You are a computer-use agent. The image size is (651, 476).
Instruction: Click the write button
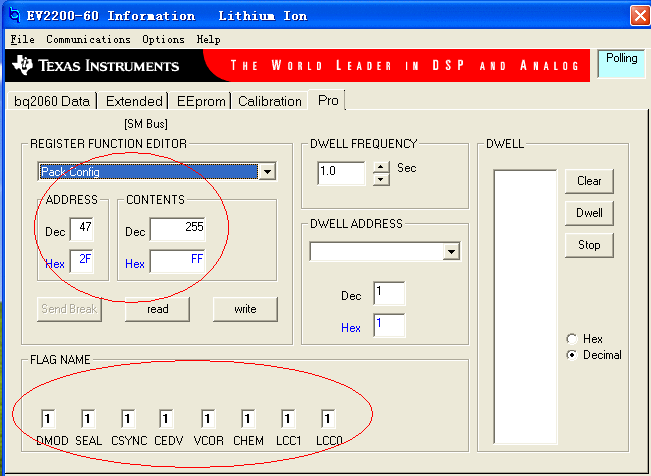click(x=245, y=309)
